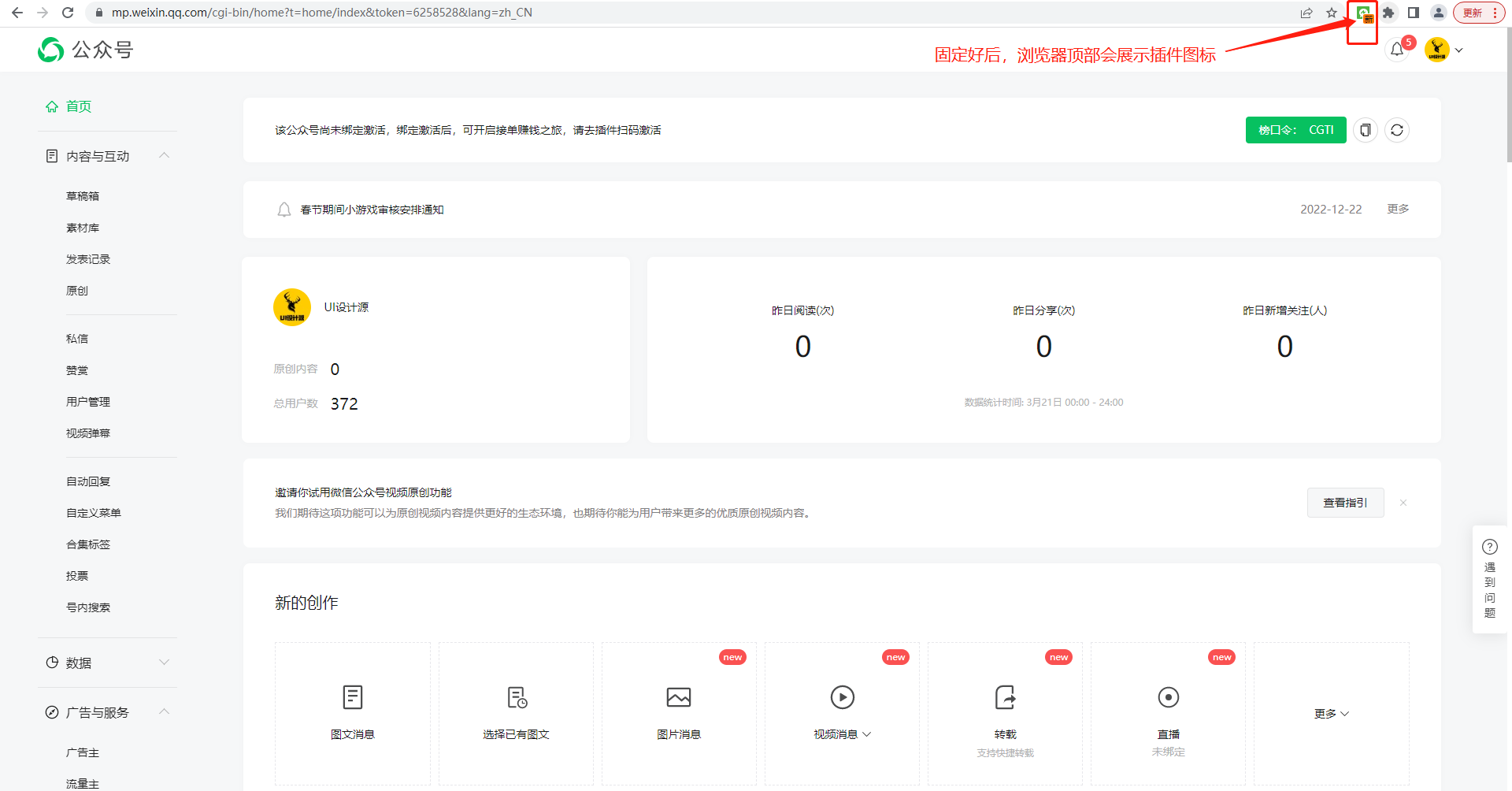Dismiss the video invite panel with the X
The height and width of the screenshot is (791, 1512).
coord(1403,502)
